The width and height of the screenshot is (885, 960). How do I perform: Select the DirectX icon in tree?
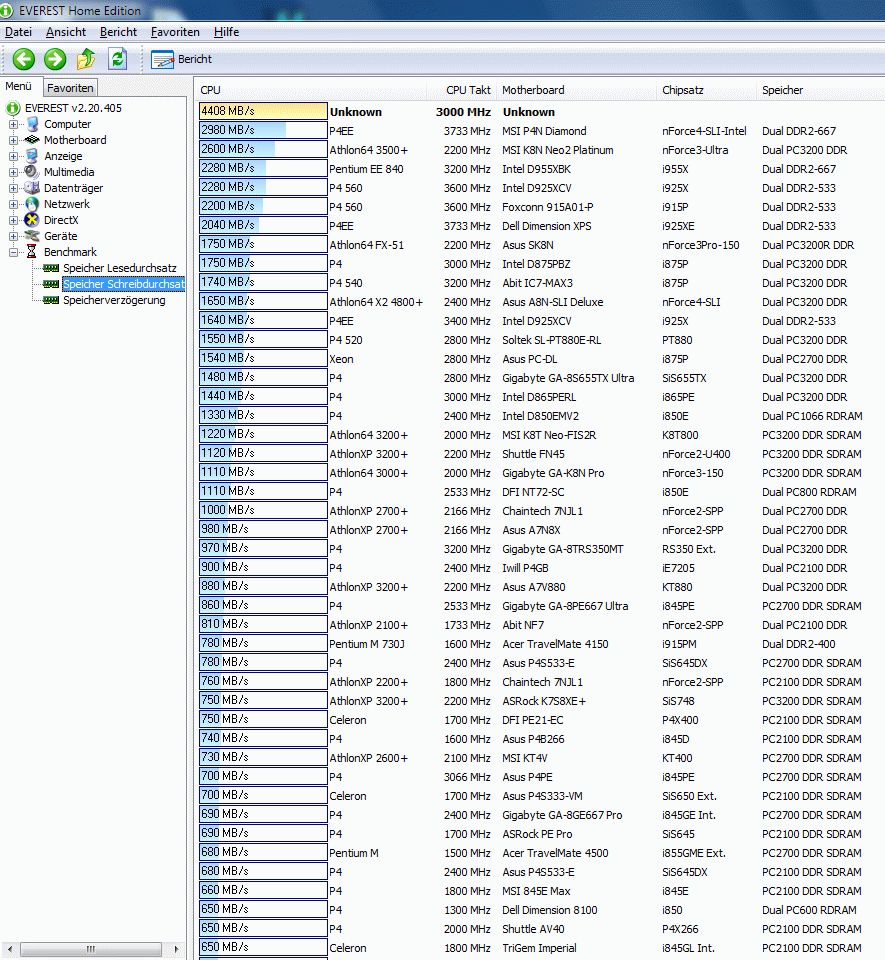point(33,220)
